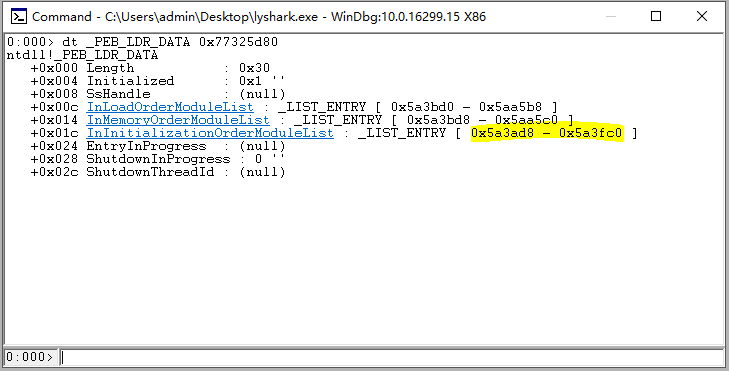Click the highlighted 0x5a3ad8 - 0x5a3fc0 addresses

click(546, 133)
